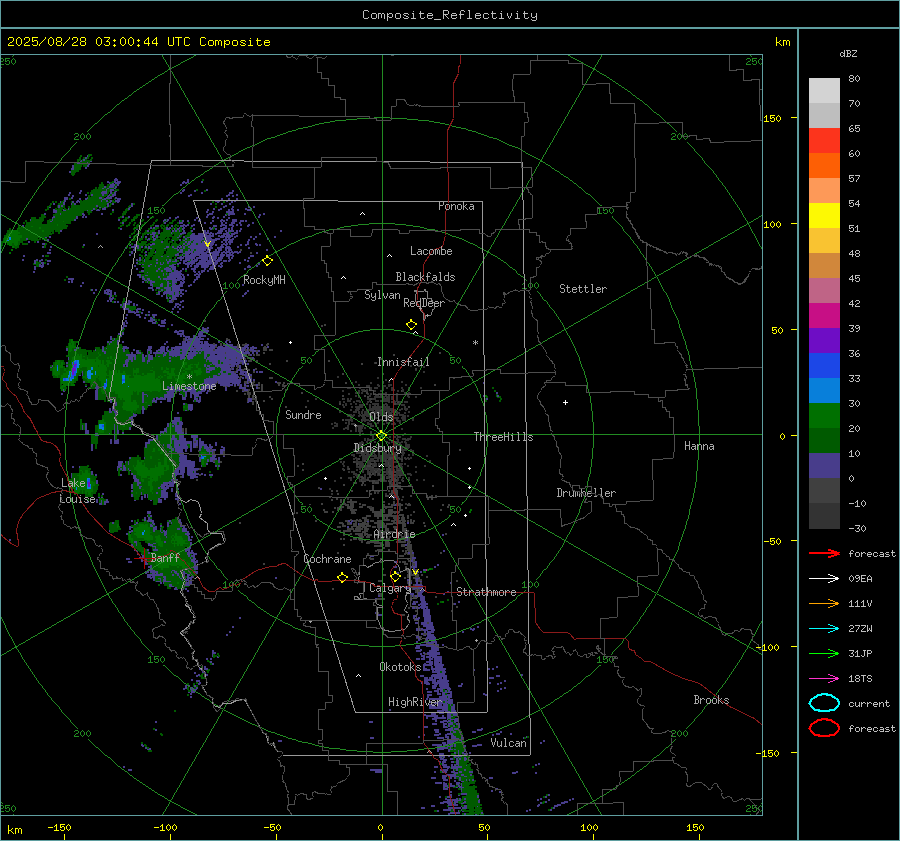The width and height of the screenshot is (900, 841).
Task: Click the Sylvan label on the map
Action: click(x=382, y=295)
